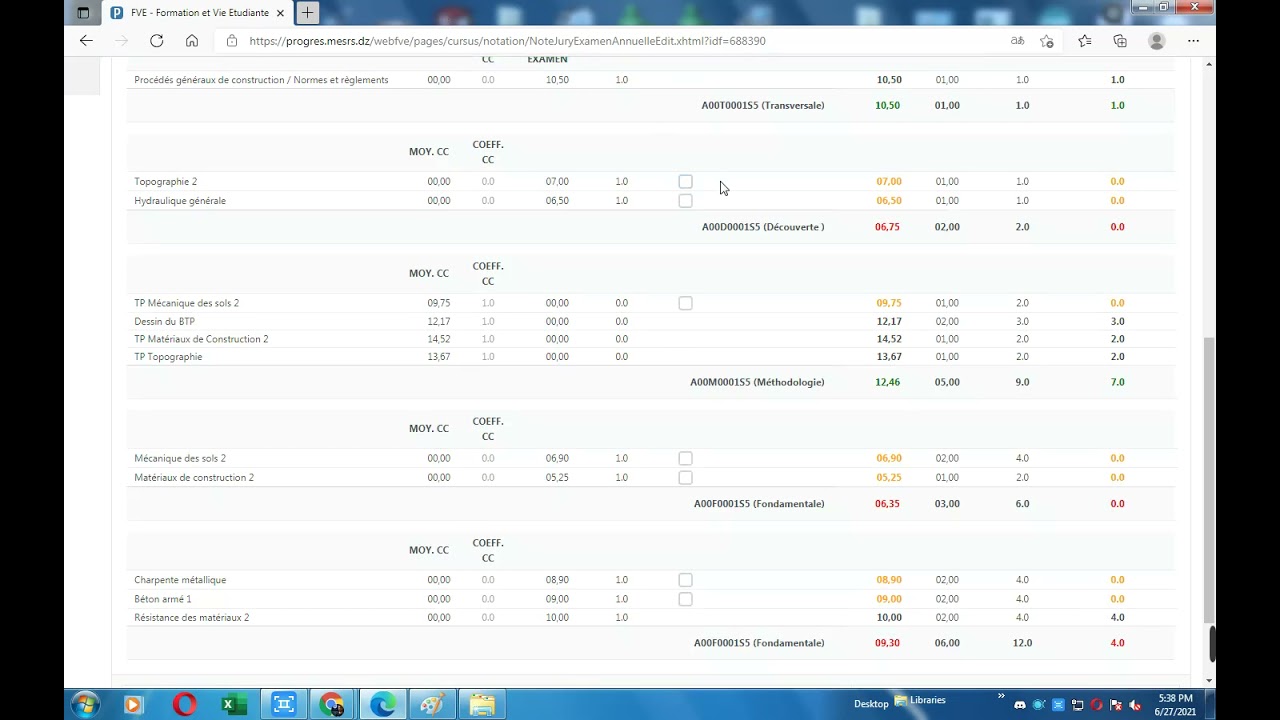Go back to the previous page
Image resolution: width=1280 pixels, height=720 pixels.
tap(86, 41)
